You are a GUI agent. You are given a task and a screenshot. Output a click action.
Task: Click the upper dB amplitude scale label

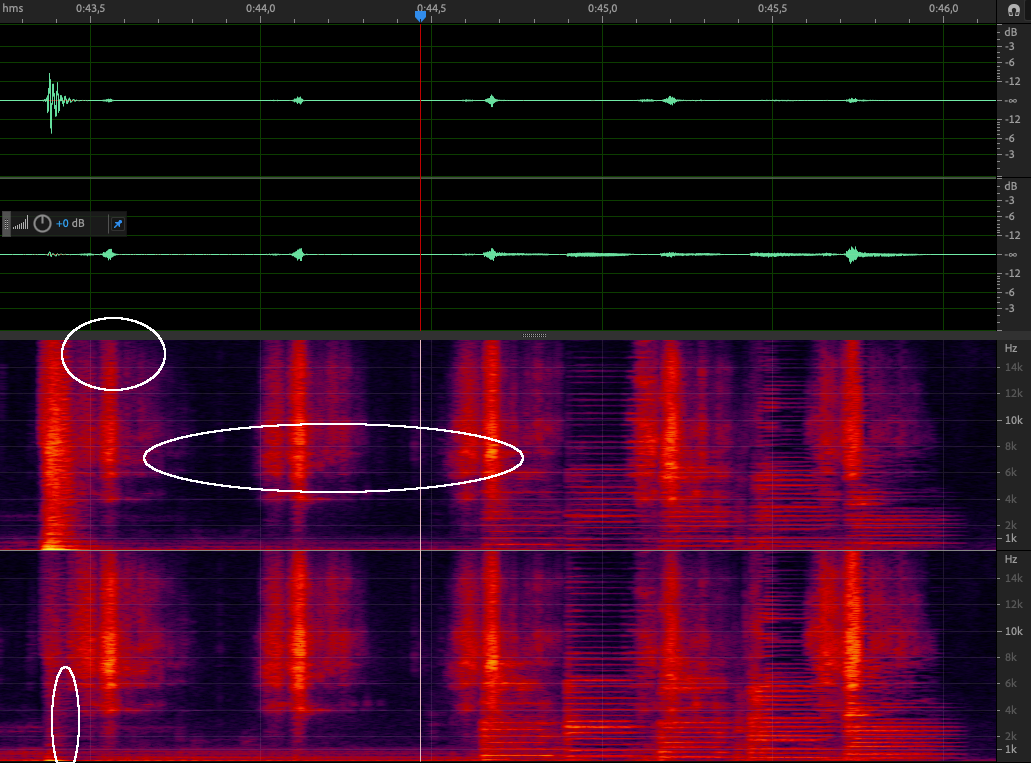(1011, 31)
